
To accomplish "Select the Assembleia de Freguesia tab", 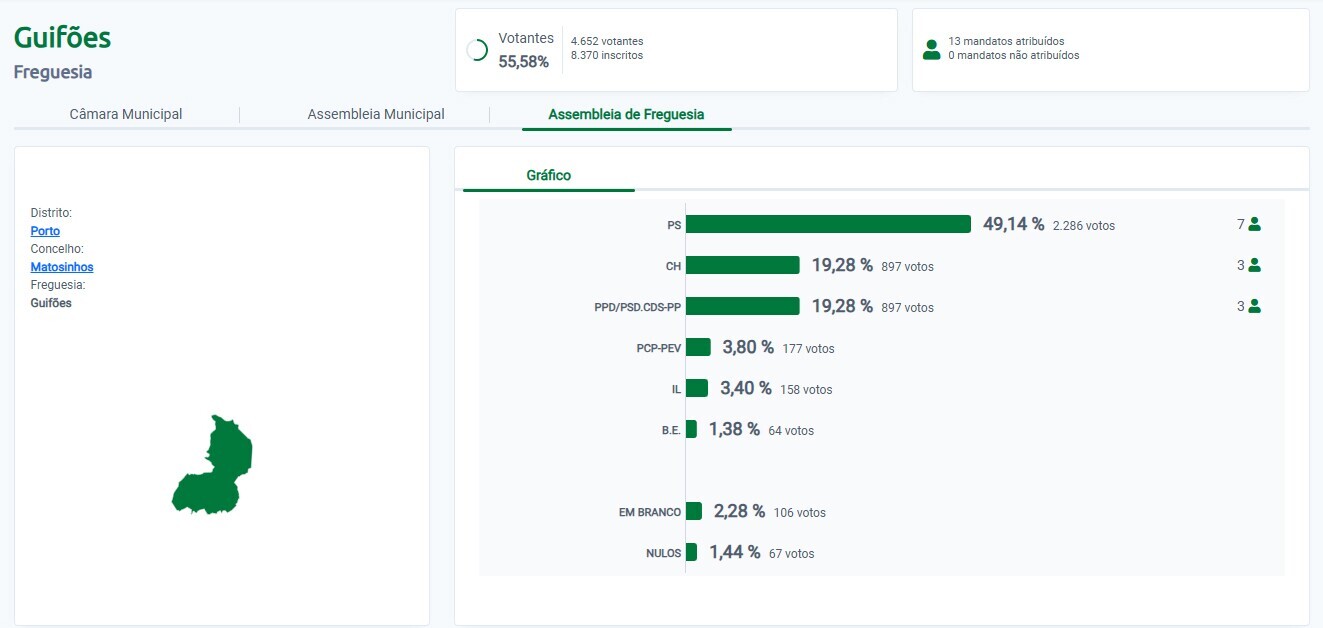I will tap(626, 114).
